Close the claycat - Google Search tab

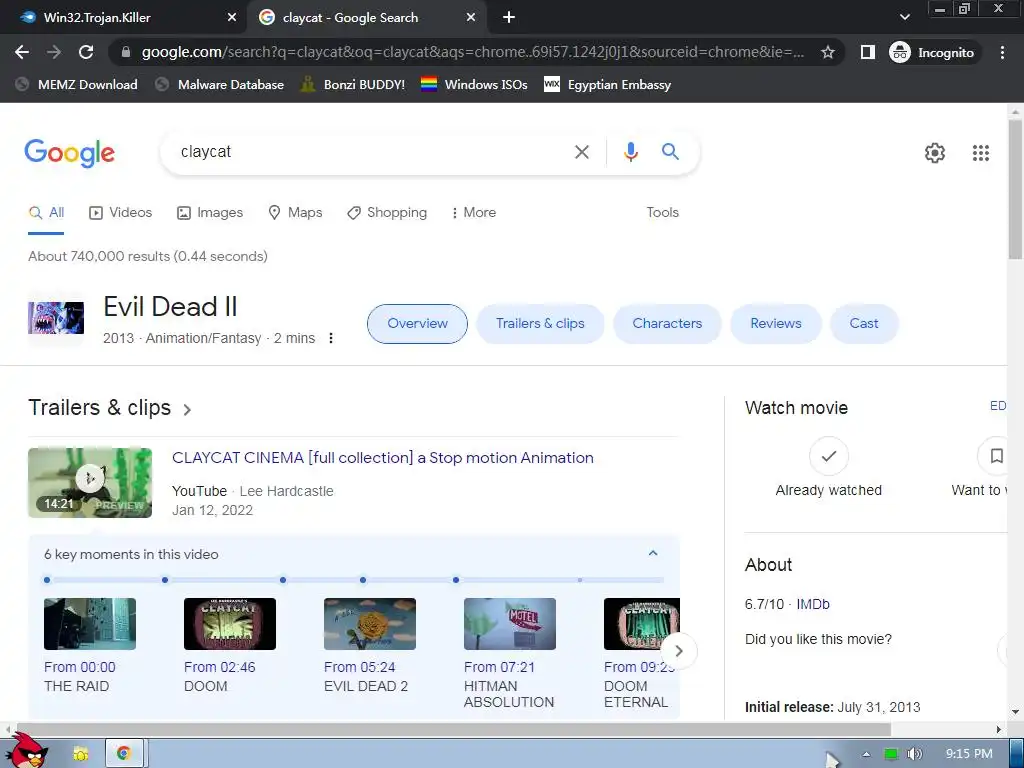[x=471, y=18]
